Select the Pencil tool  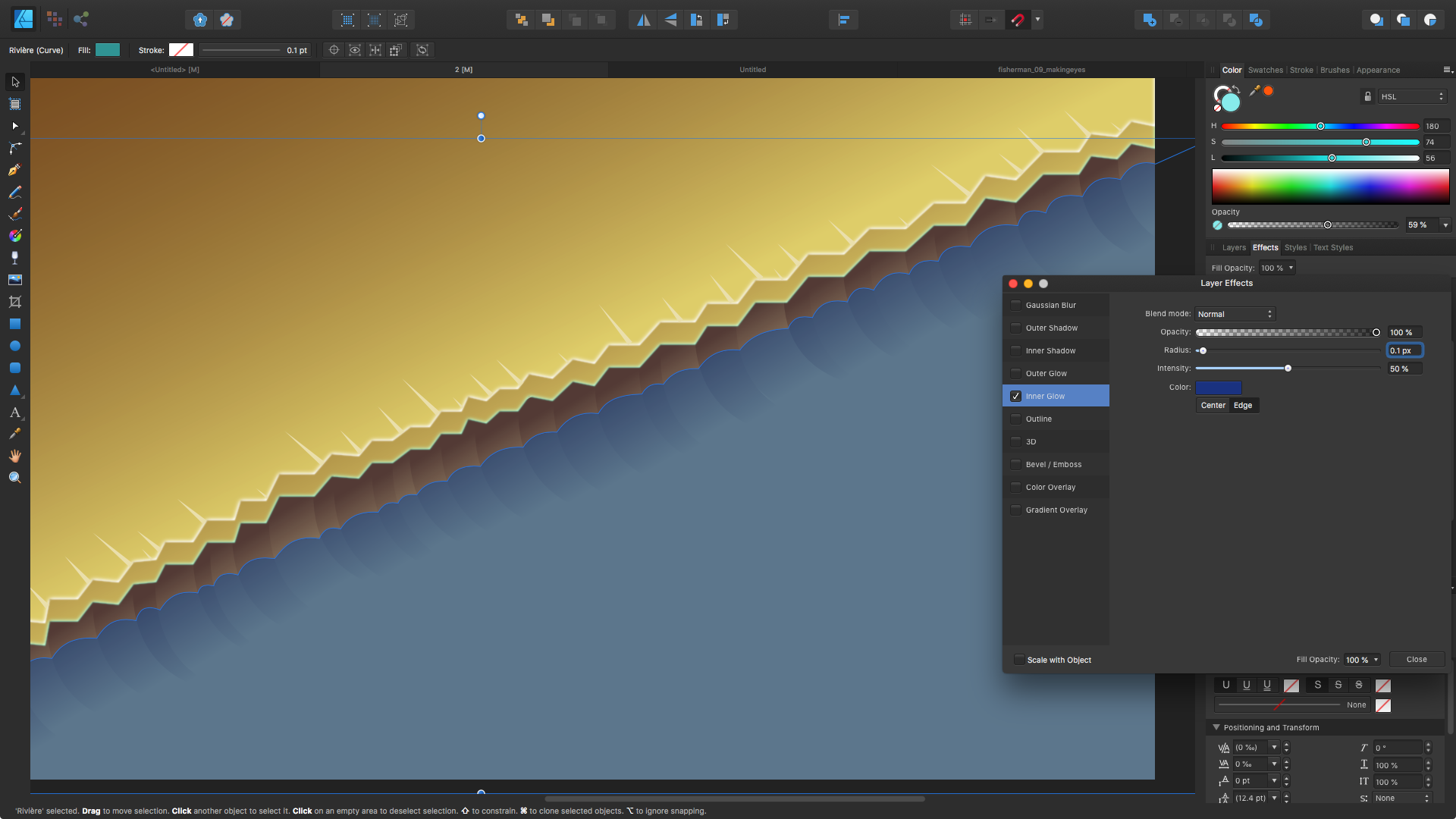click(15, 192)
